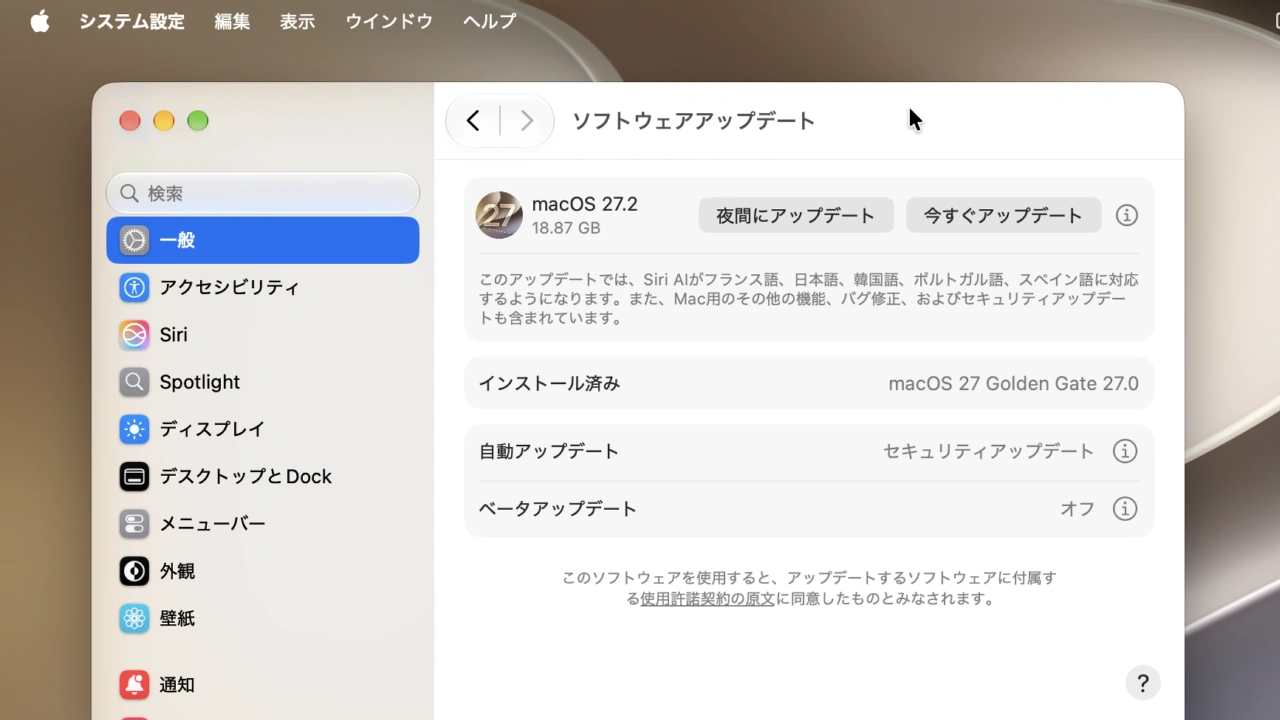
Task: Click the アクセシビリティ sidebar icon
Action: click(x=134, y=287)
